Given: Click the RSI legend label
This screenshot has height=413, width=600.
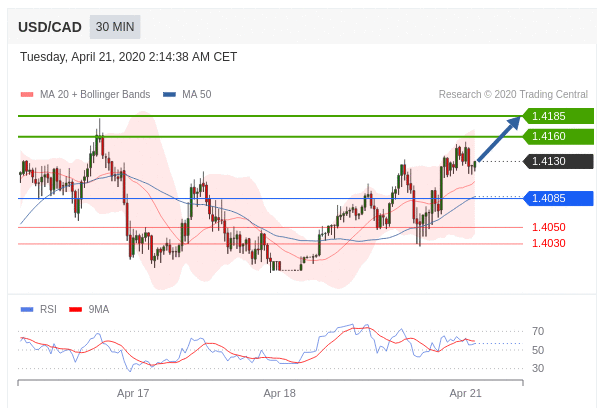Looking at the screenshot, I should coord(48,309).
